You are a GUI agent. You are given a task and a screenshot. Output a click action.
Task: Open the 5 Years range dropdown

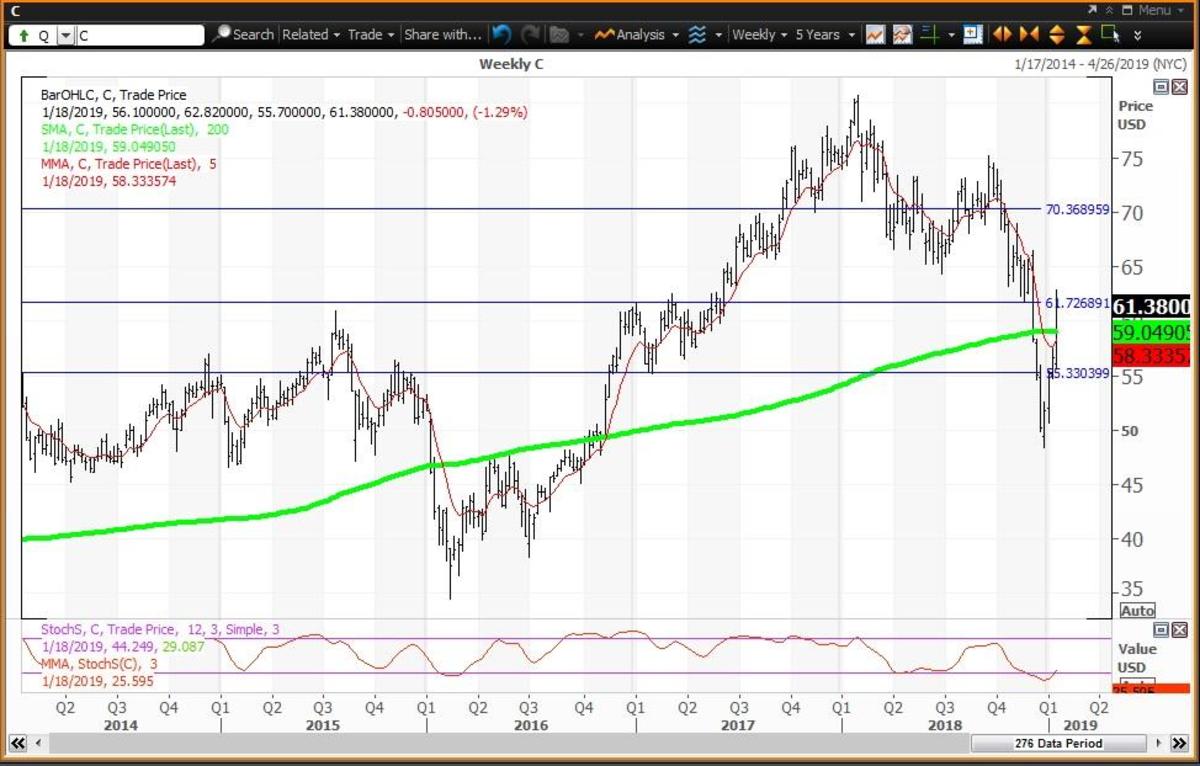click(x=825, y=34)
